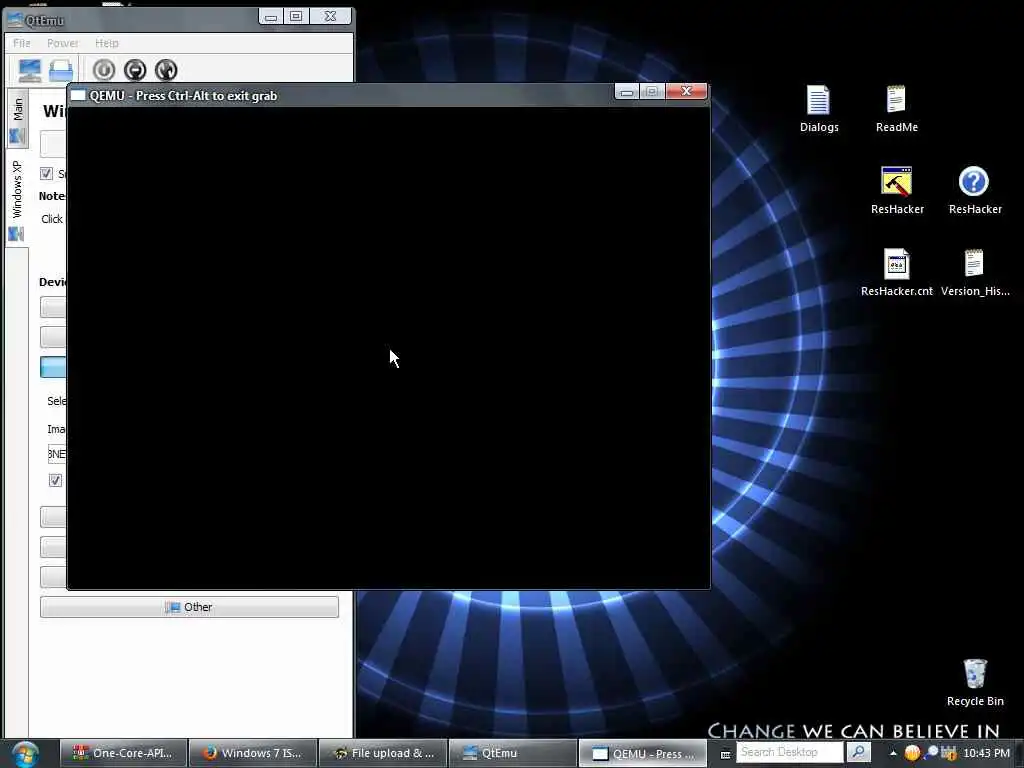Click inside the black QEMU display area
This screenshot has width=1024, height=768.
(x=389, y=347)
